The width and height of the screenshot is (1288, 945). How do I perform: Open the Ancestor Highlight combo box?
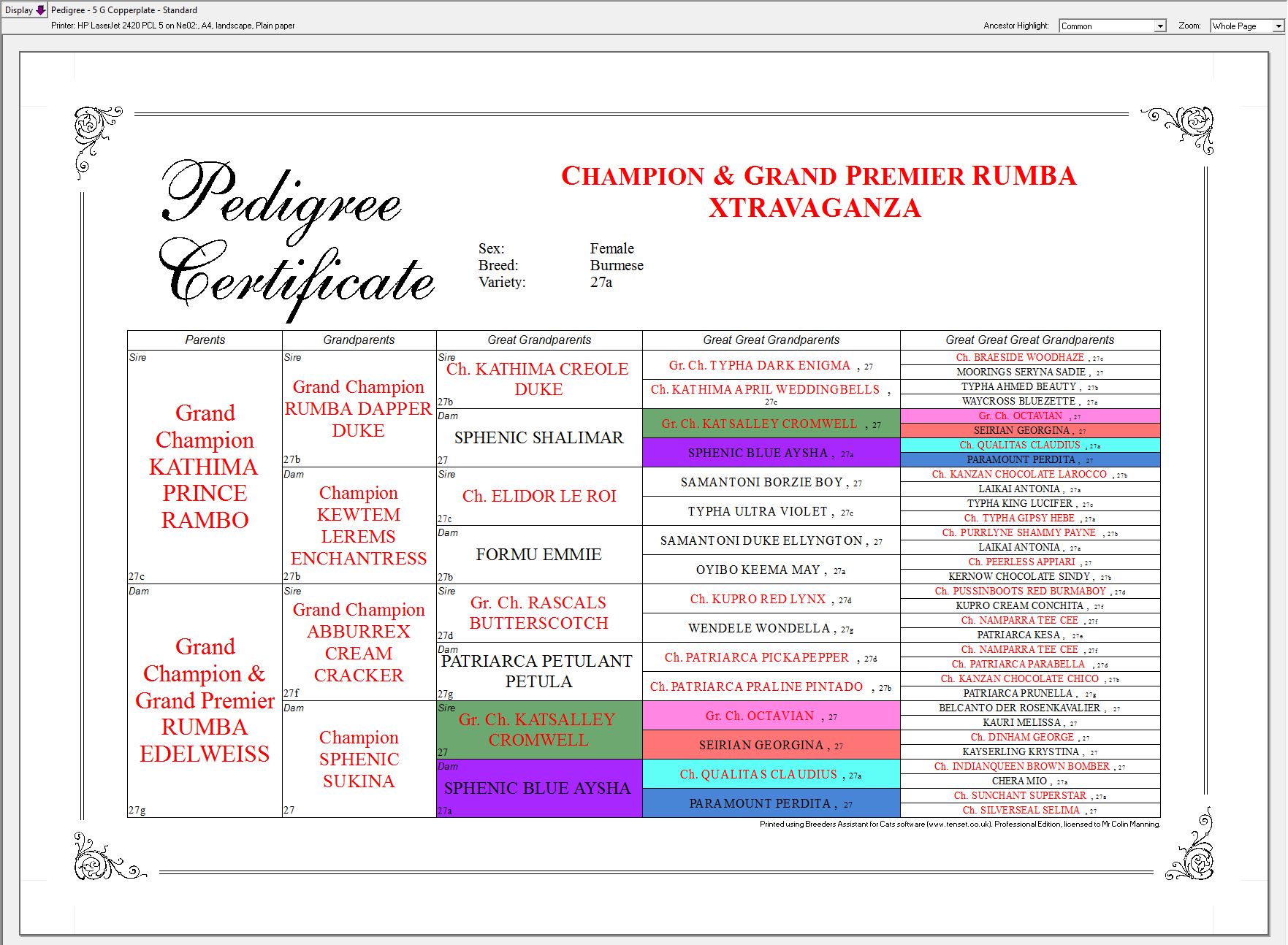point(1112,26)
